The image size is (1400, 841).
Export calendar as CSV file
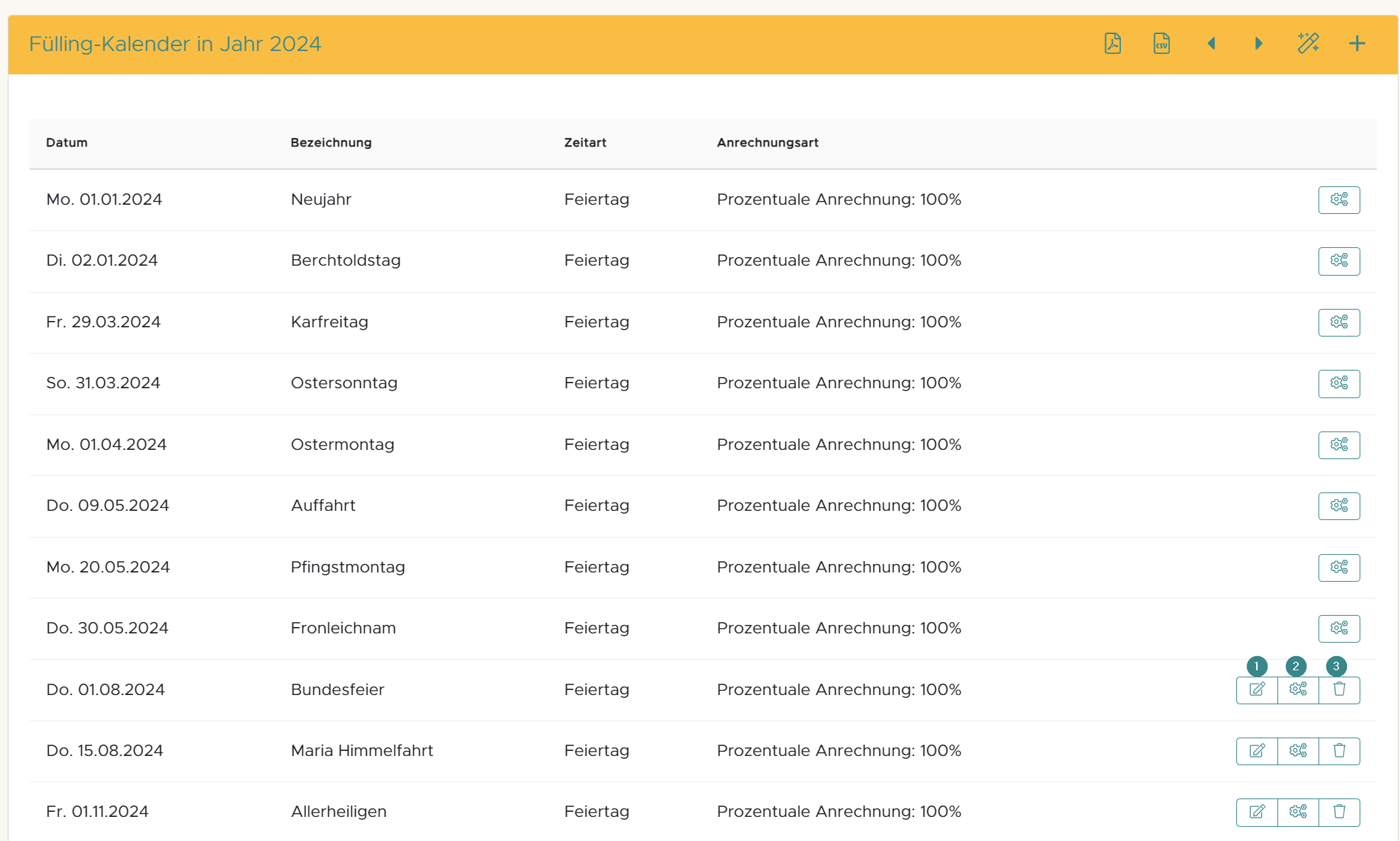(x=1161, y=44)
